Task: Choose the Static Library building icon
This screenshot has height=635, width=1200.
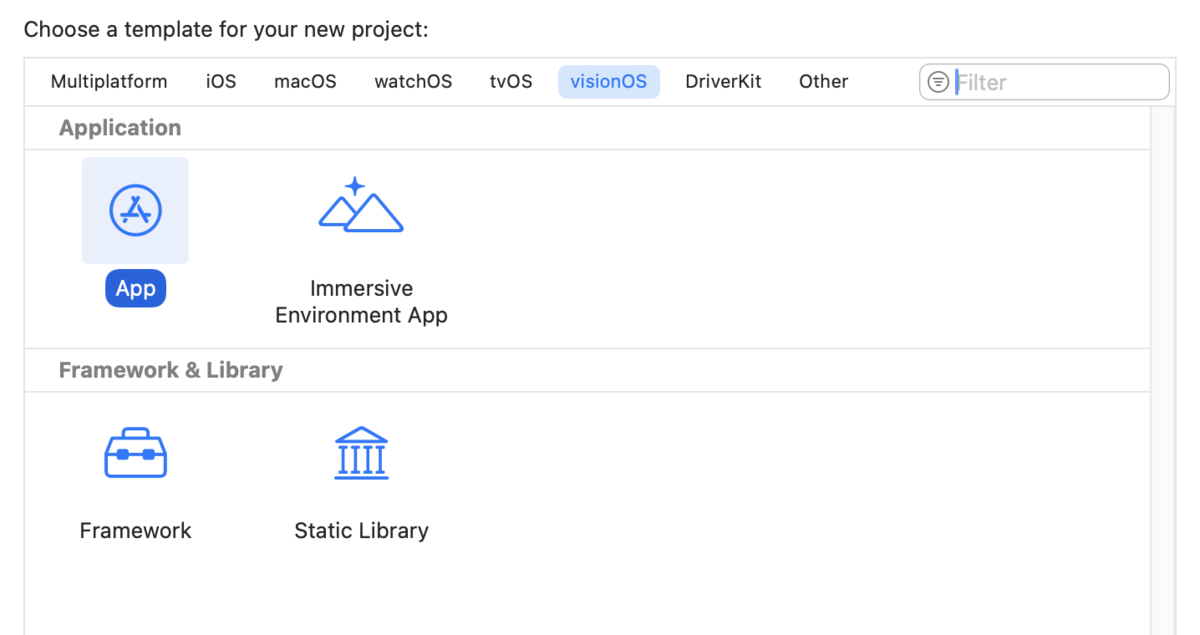Action: coord(361,453)
